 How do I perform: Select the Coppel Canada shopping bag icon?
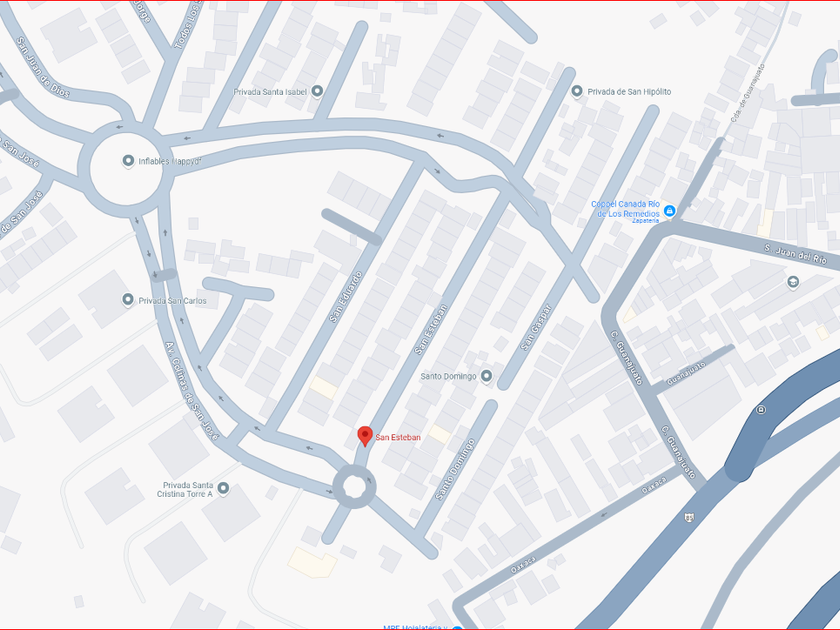click(x=669, y=212)
